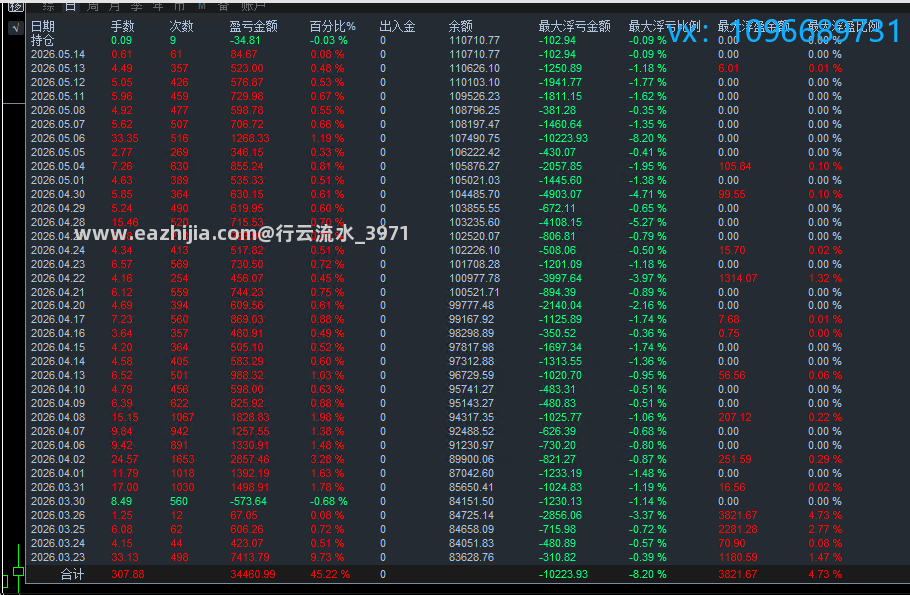Click max floating loss -1697.34 on 2026.04.15
Screen dimensions: 910x595
[560, 347]
